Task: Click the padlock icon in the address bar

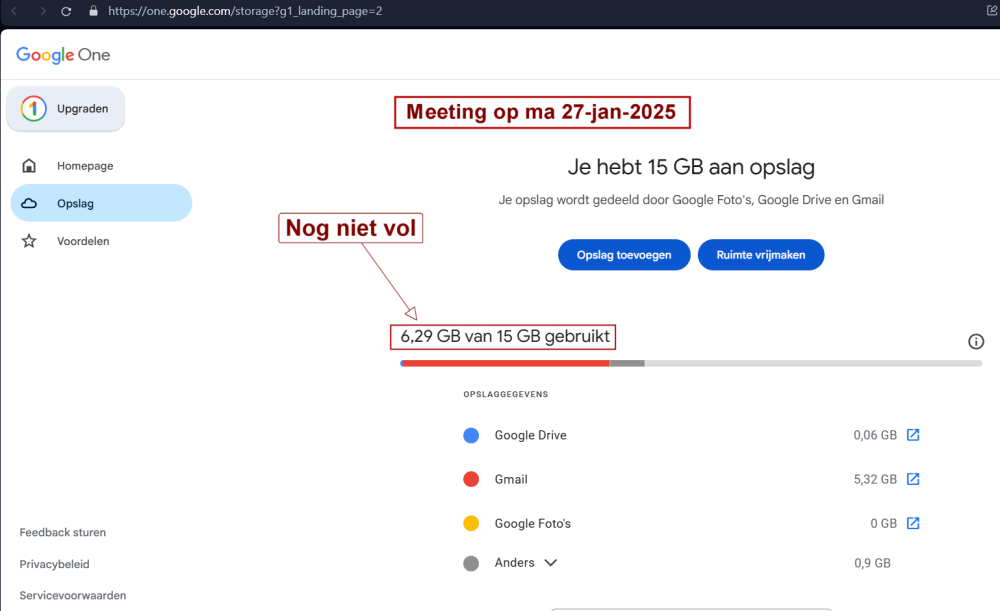Action: pyautogui.click(x=93, y=12)
